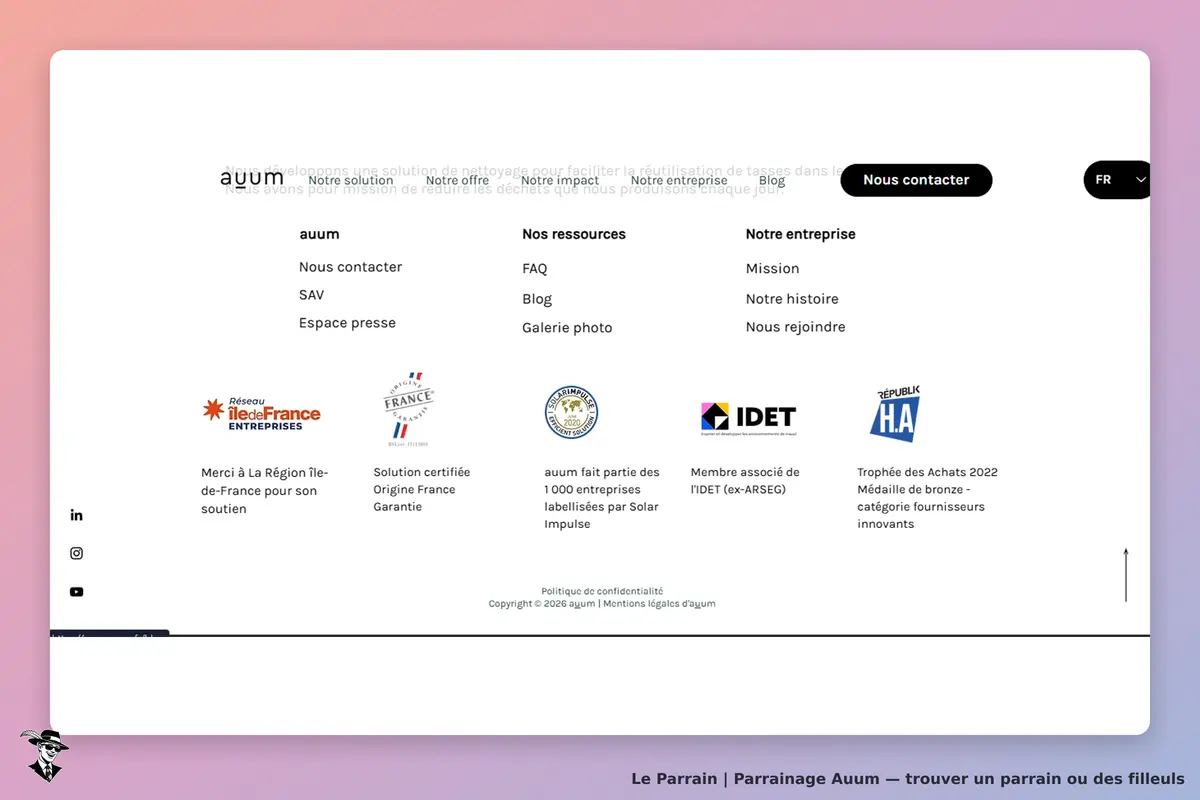Image resolution: width=1200 pixels, height=800 pixels.
Task: Open the Nous rejoindre link
Action: pyautogui.click(x=796, y=327)
